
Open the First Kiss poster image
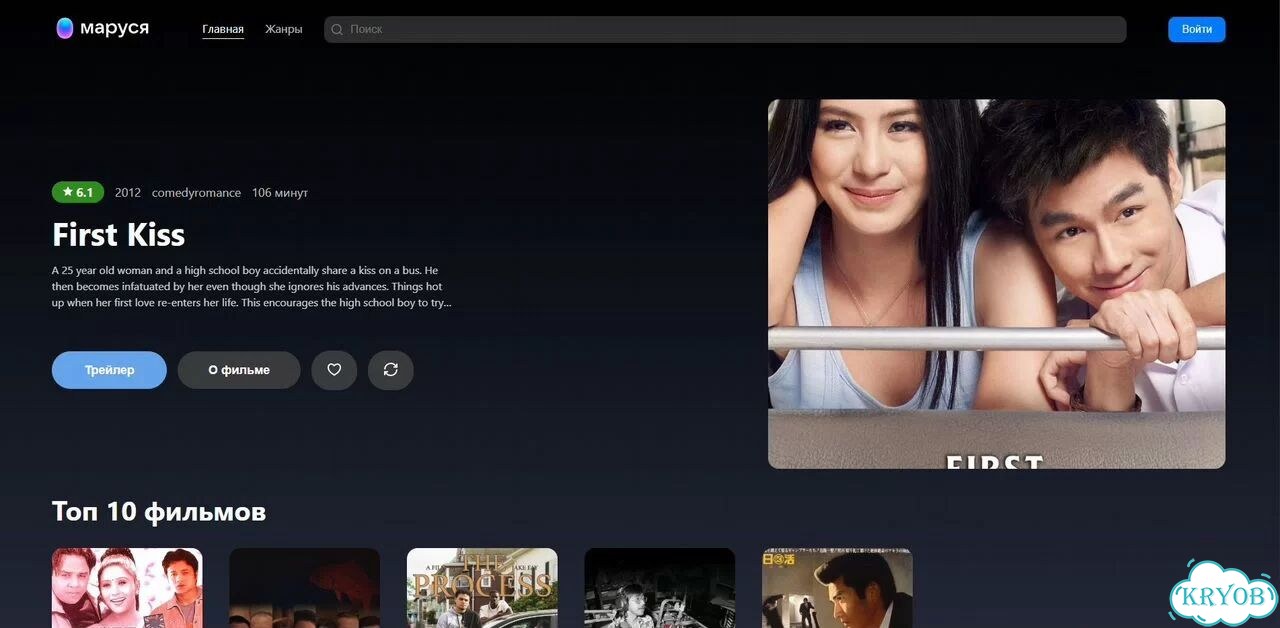(x=996, y=284)
